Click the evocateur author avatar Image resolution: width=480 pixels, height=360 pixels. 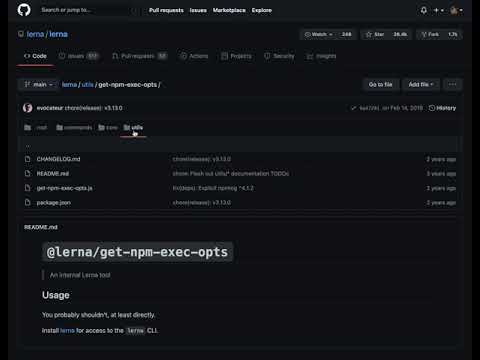(28, 108)
